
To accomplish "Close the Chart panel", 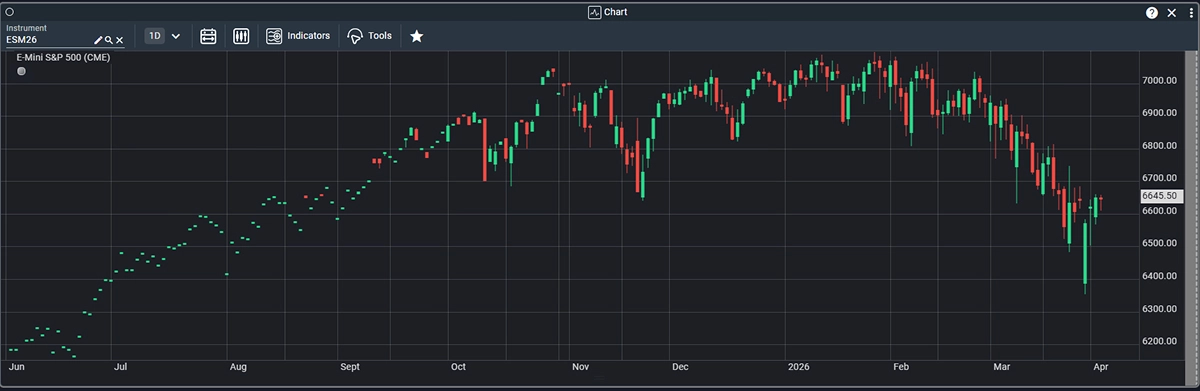I will click(1171, 12).
